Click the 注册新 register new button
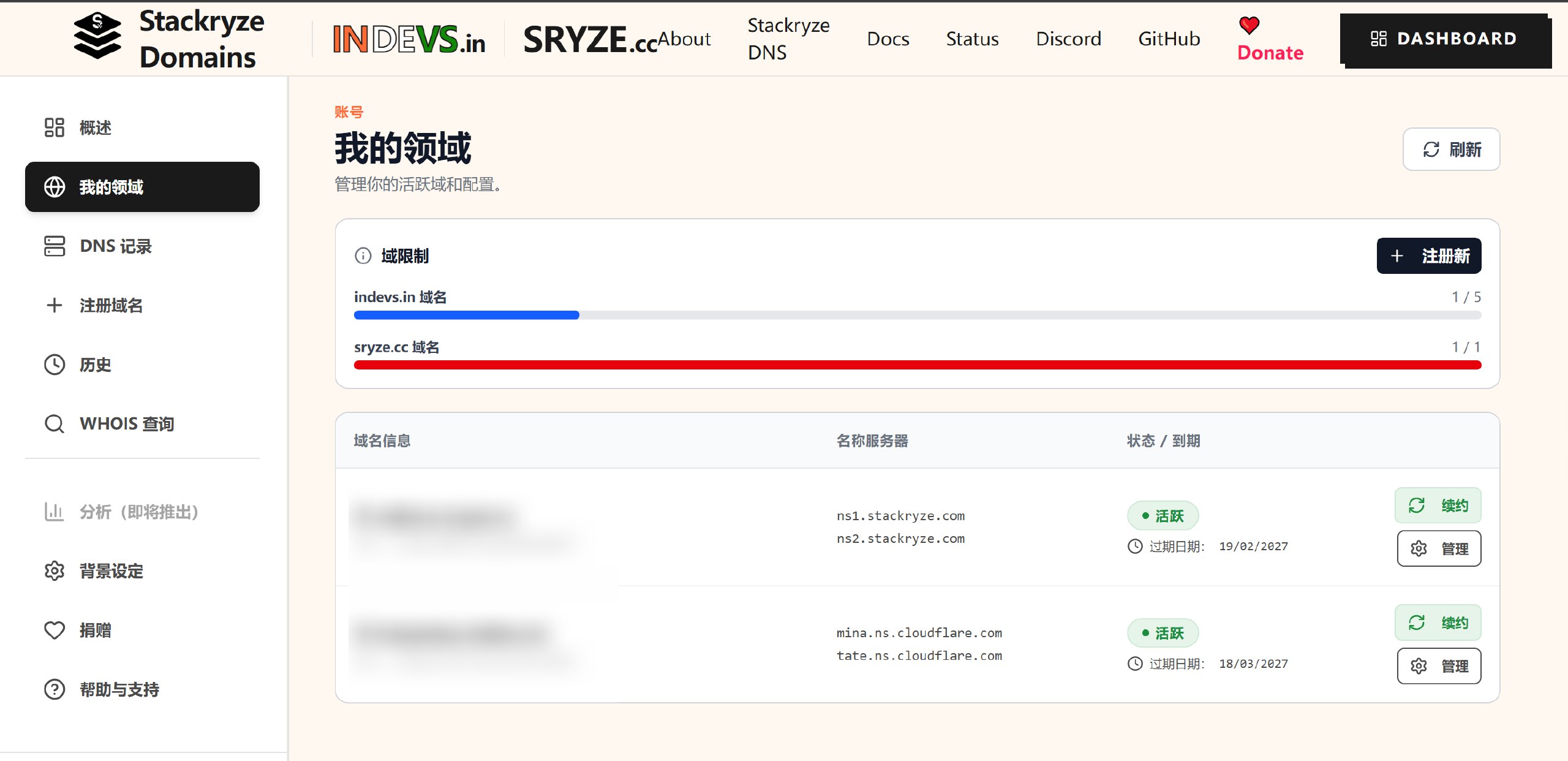 tap(1428, 256)
